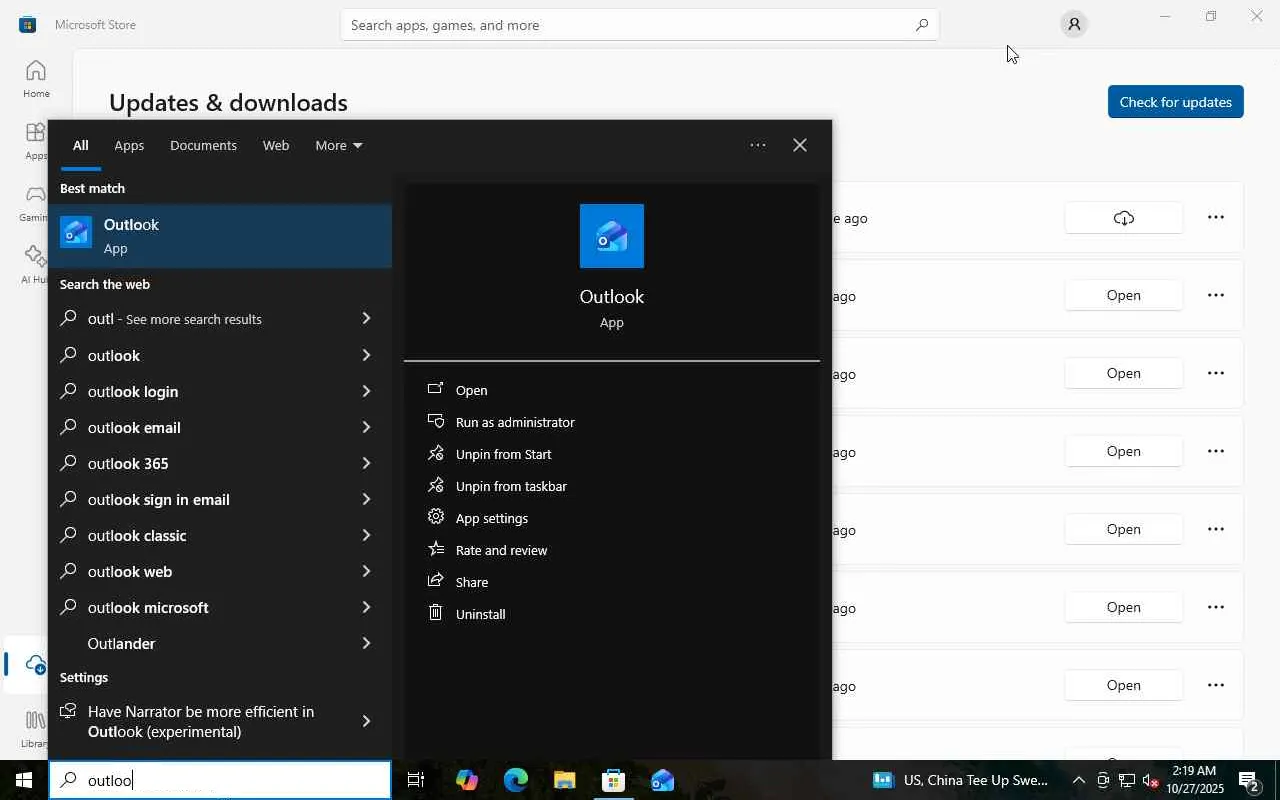Switch to the All search tab

point(80,146)
